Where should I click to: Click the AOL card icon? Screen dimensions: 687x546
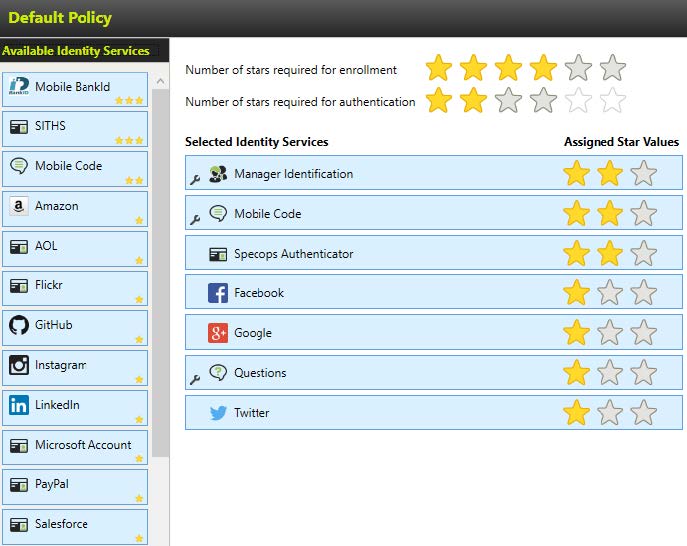tap(19, 247)
